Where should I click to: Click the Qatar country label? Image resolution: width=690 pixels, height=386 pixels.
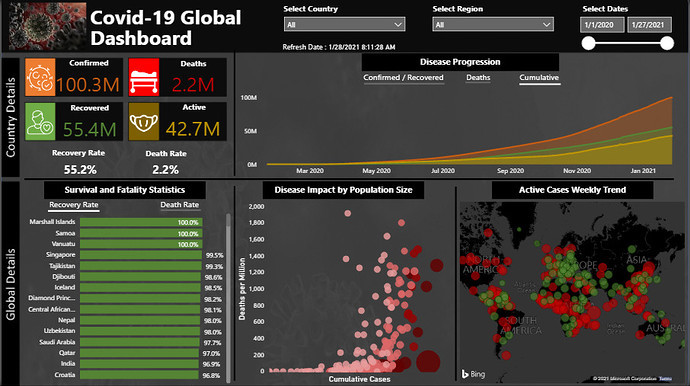pyautogui.click(x=67, y=353)
